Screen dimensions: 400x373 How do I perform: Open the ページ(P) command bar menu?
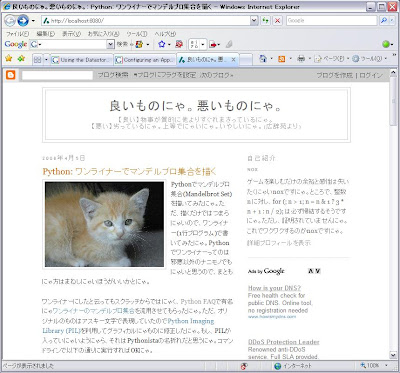(x=332, y=59)
